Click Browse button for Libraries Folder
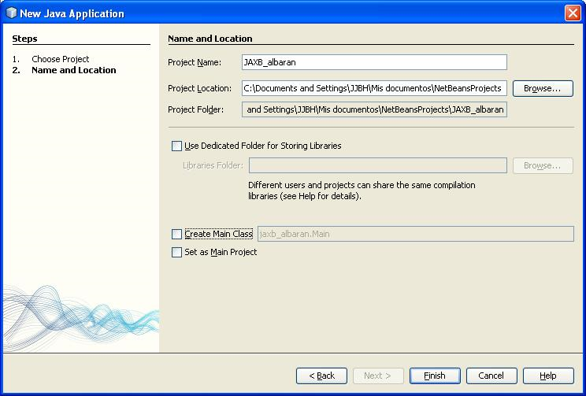Viewport: 586px width, 396px height. click(x=543, y=165)
